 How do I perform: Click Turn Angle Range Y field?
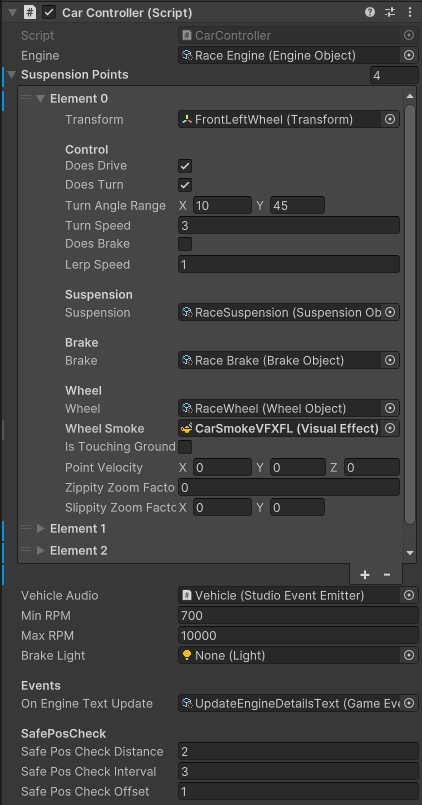coord(297,206)
